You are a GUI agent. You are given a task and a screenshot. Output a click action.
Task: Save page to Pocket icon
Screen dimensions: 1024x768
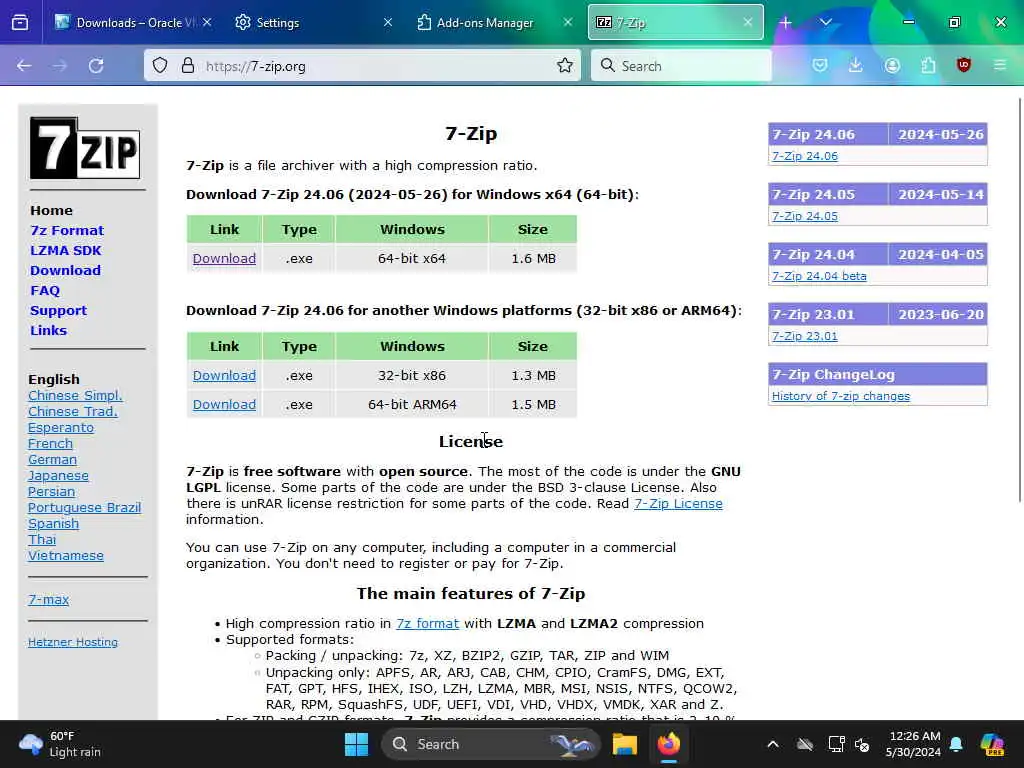[820, 65]
